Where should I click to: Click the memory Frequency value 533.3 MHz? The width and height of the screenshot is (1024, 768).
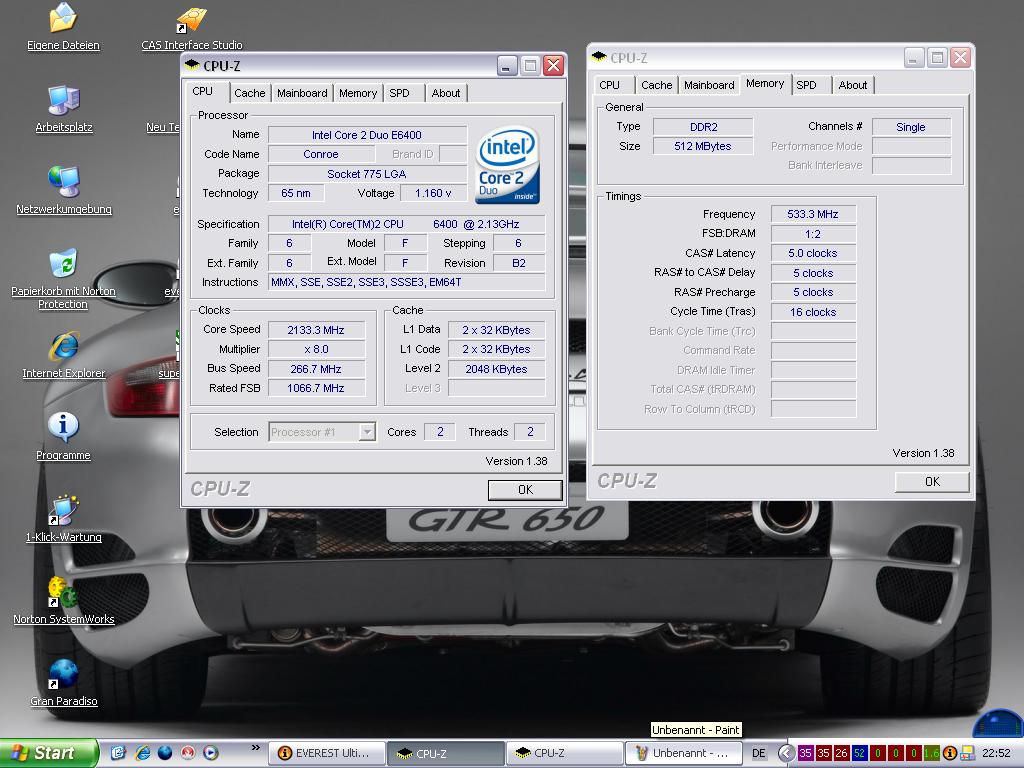tap(813, 214)
